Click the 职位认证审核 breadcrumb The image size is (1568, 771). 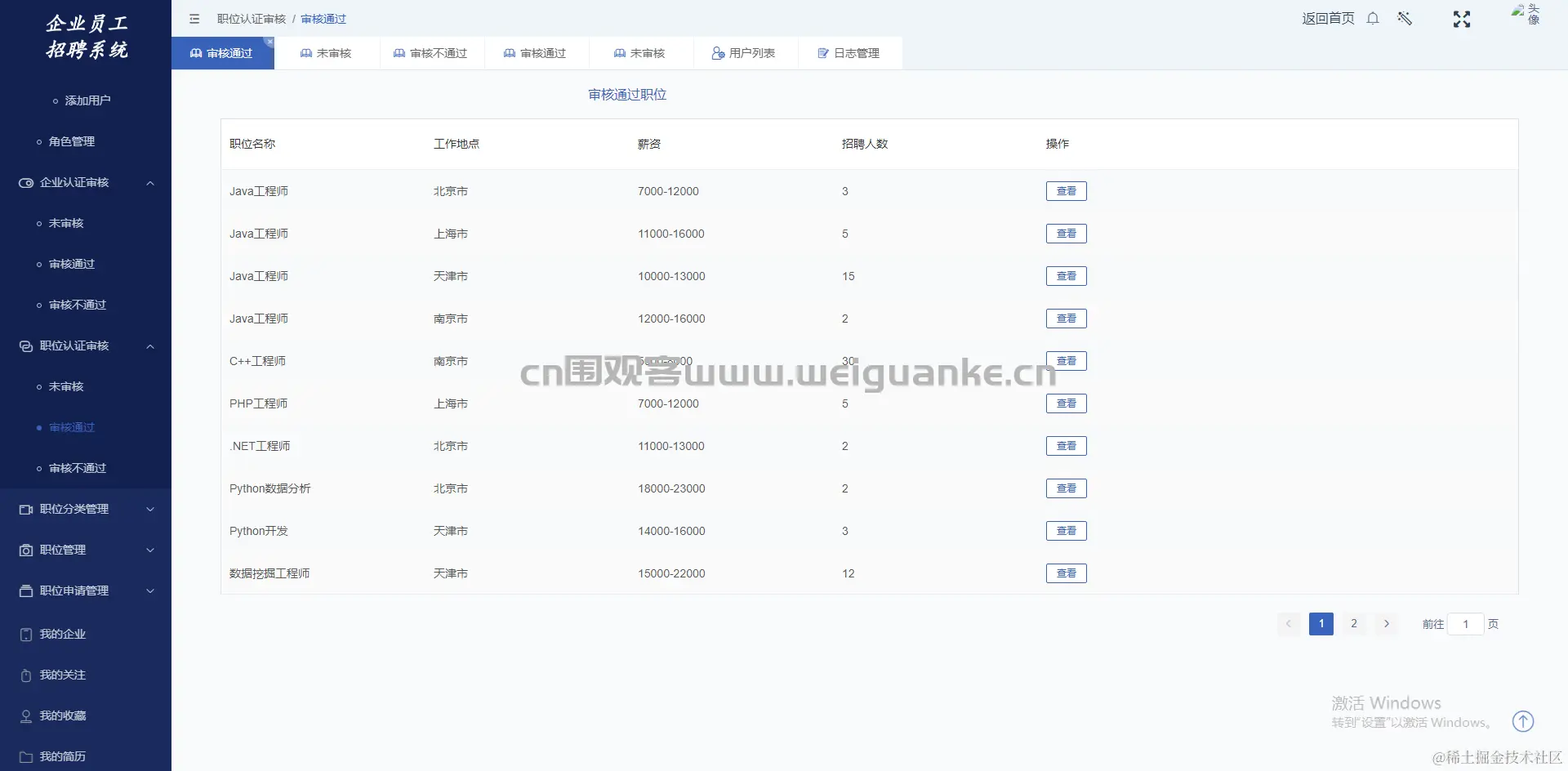pos(252,19)
